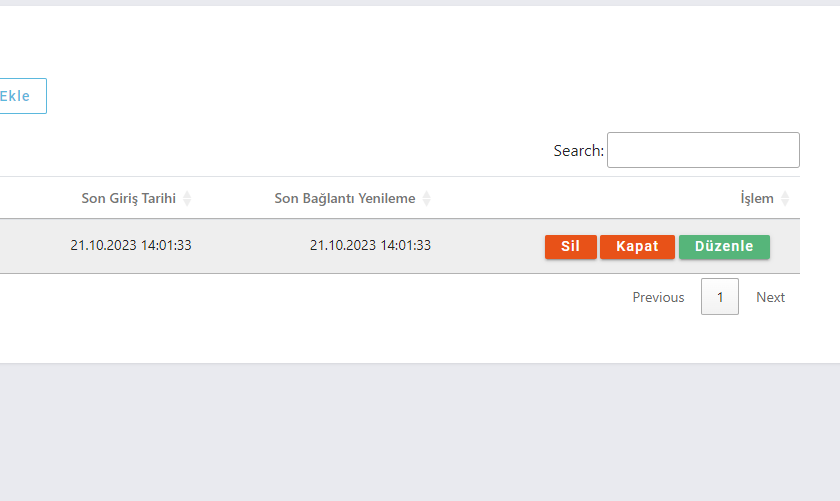Screen dimensions: 840x501
Task: Click the Son Bağlantı Yenileme date cell
Action: (x=370, y=245)
